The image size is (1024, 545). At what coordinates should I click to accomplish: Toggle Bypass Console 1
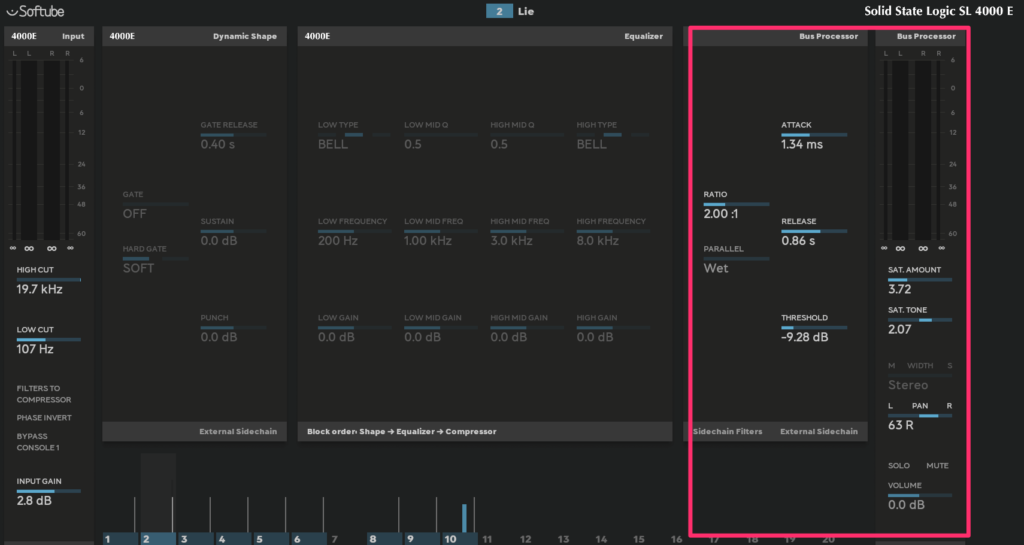pos(38,442)
